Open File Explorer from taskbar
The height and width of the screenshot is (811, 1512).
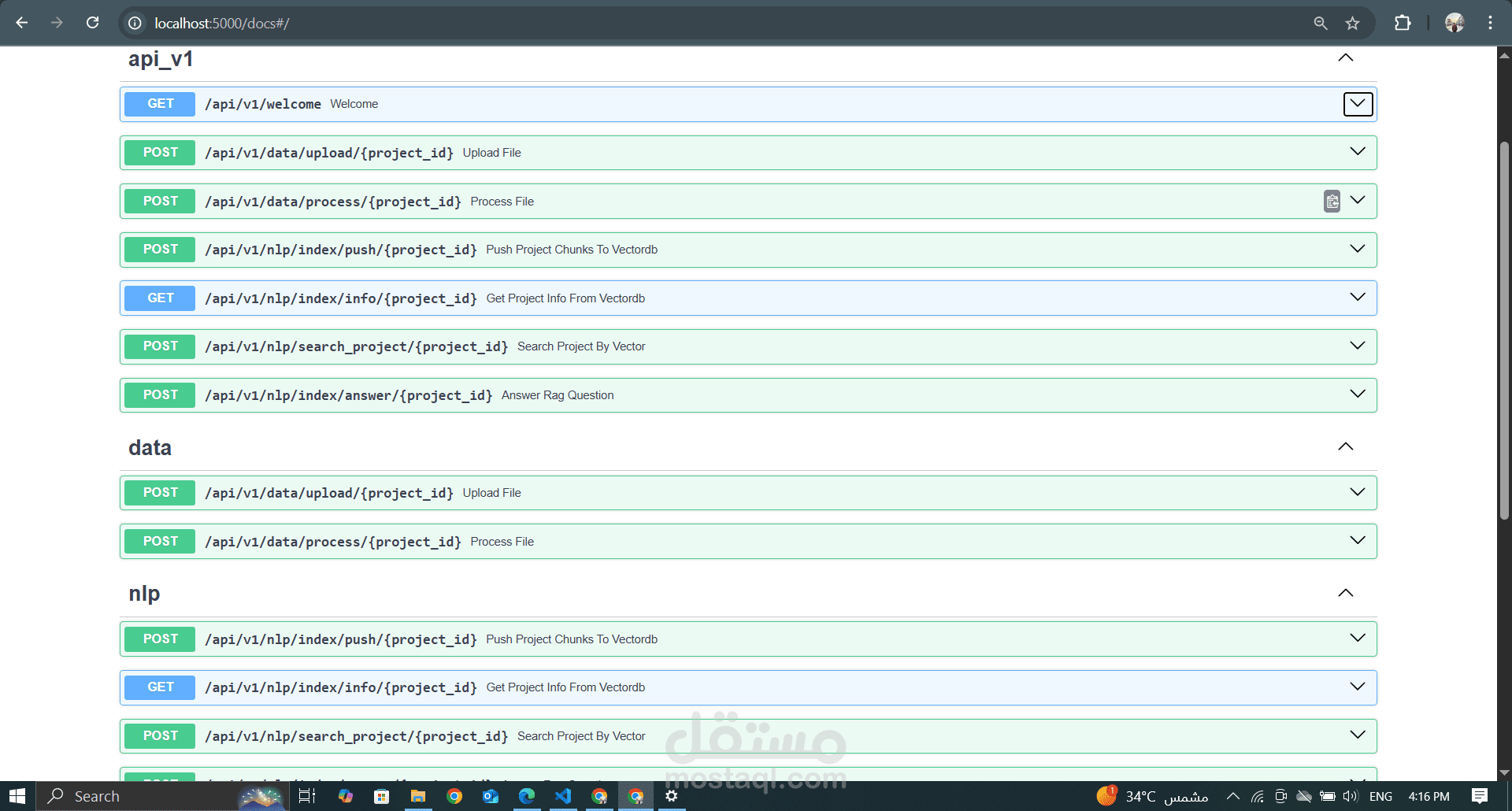click(418, 796)
